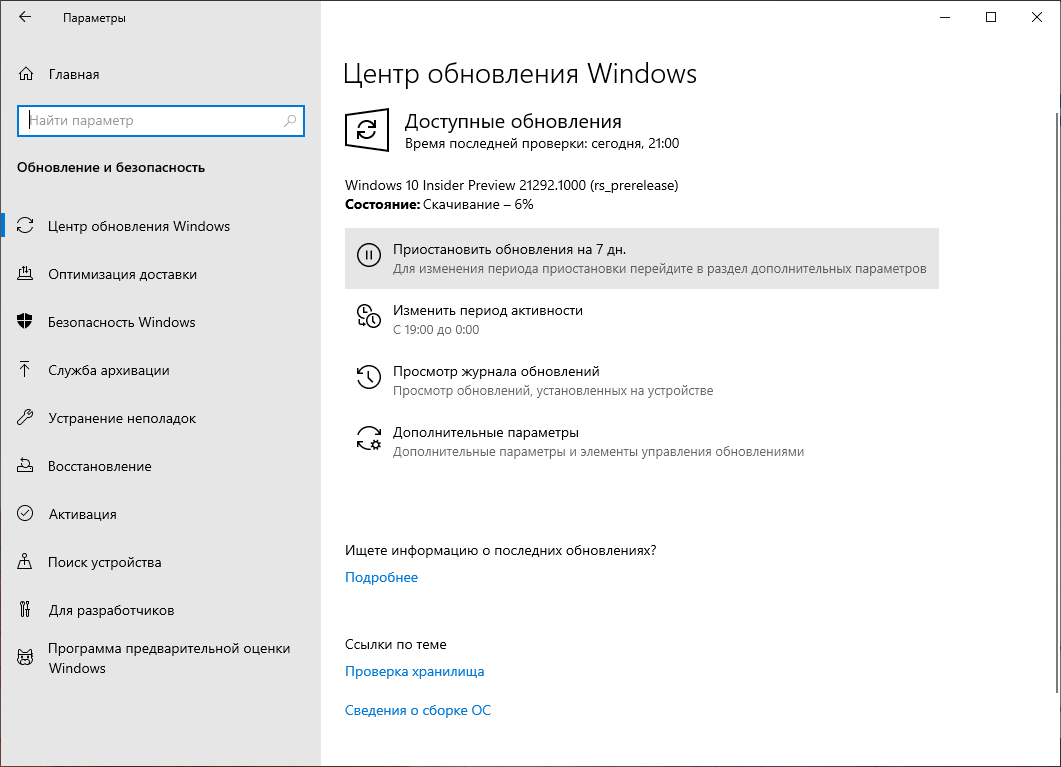Click the Activation checkmark icon

click(x=27, y=514)
